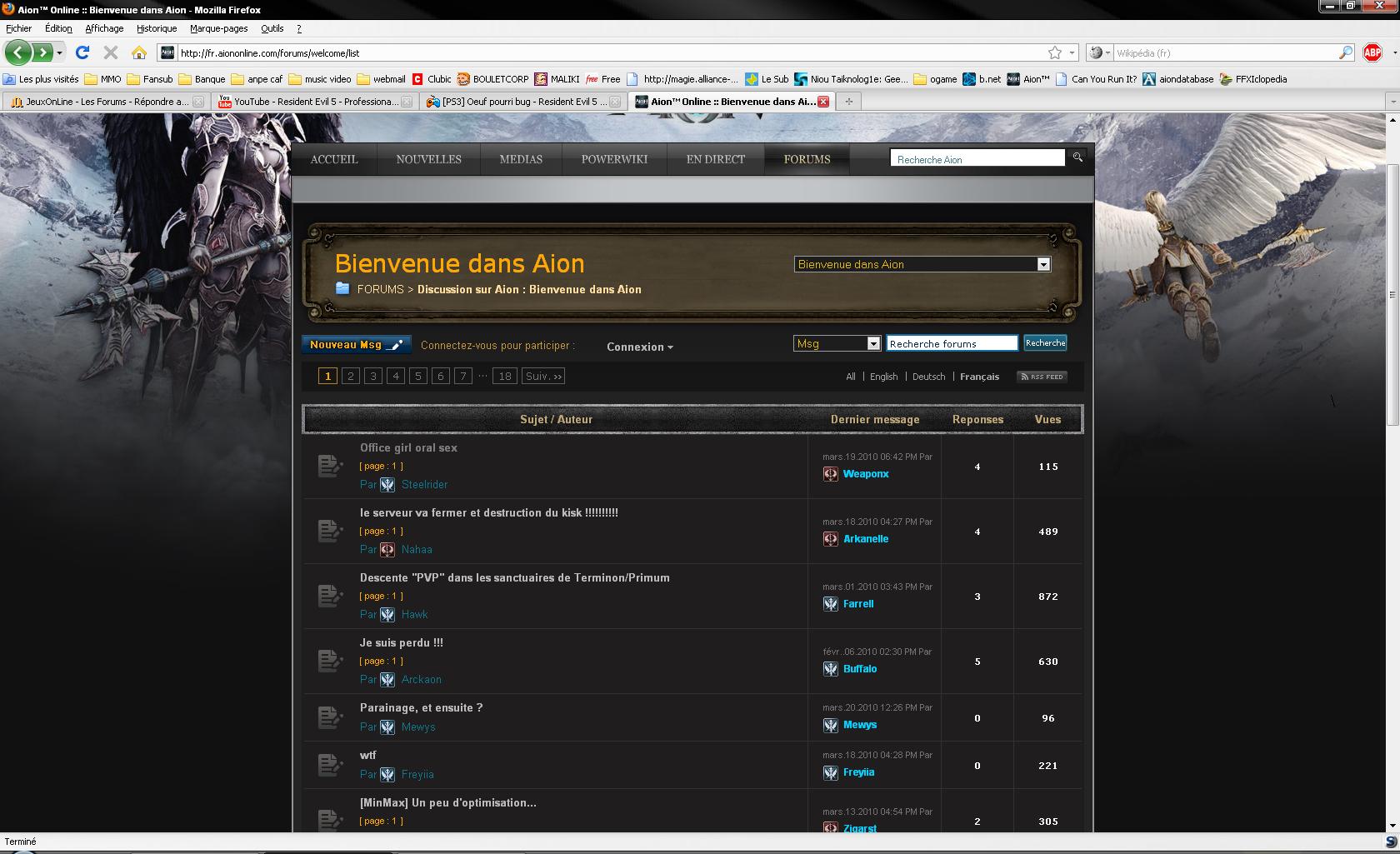Open the Msg search type dropdown
Screen dimensions: 1400x854
coord(837,343)
